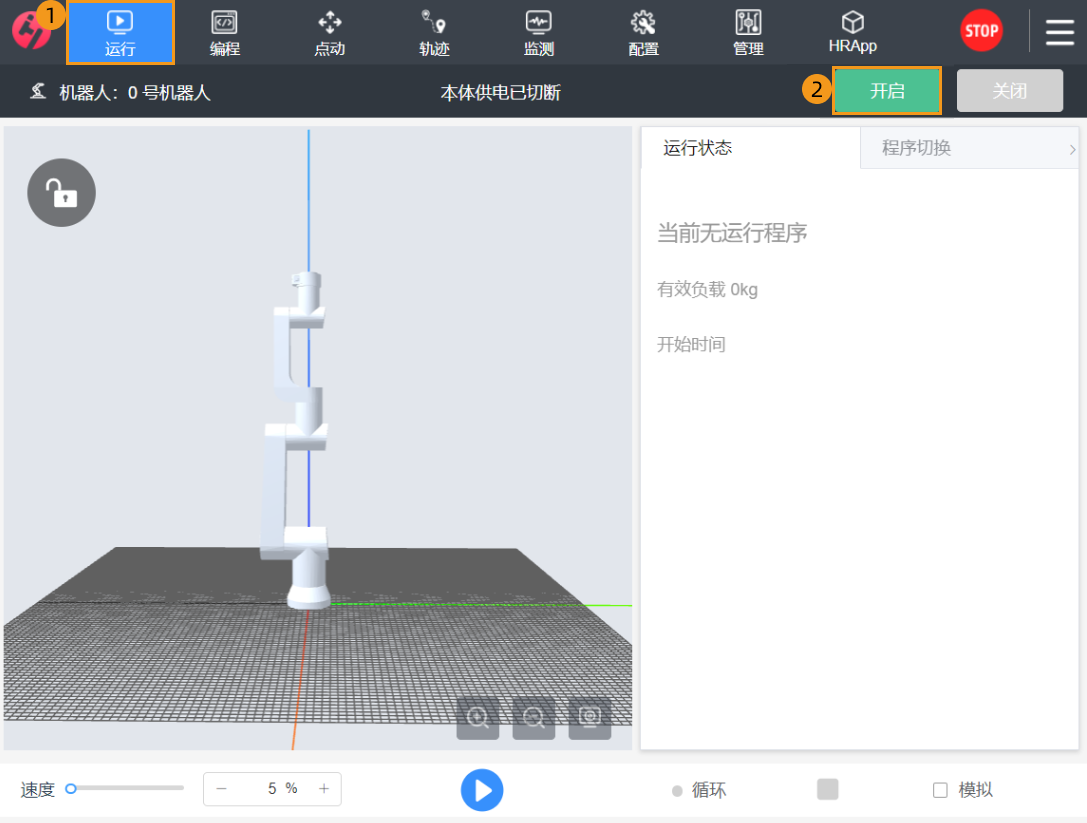Open the 配置 configuration section
The image size is (1087, 823).
[x=643, y=33]
